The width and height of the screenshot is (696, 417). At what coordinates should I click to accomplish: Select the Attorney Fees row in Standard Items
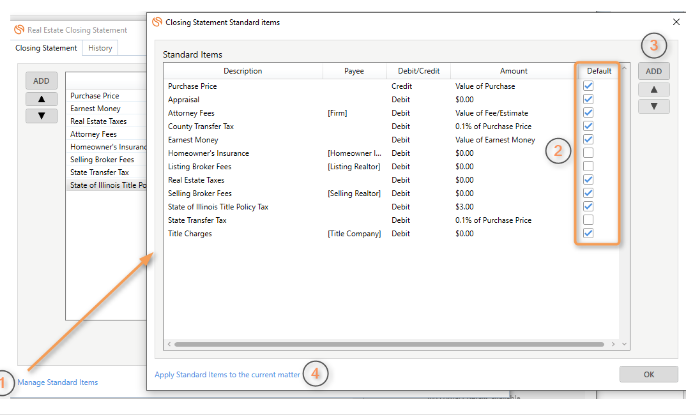pyautogui.click(x=190, y=114)
